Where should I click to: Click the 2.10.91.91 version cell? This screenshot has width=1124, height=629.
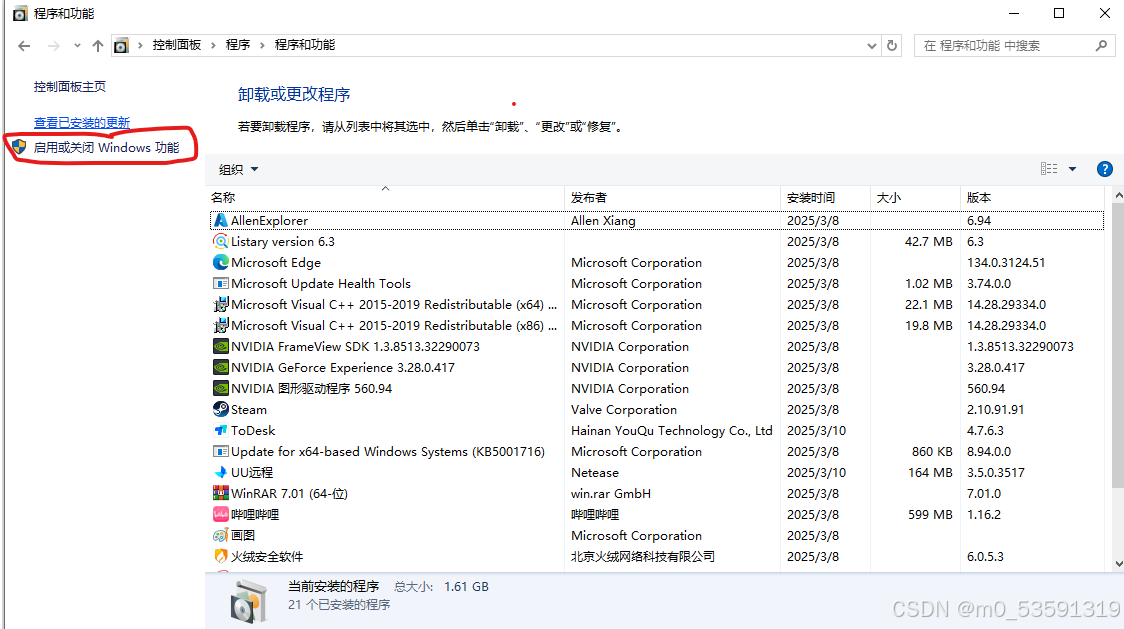pyautogui.click(x=996, y=410)
